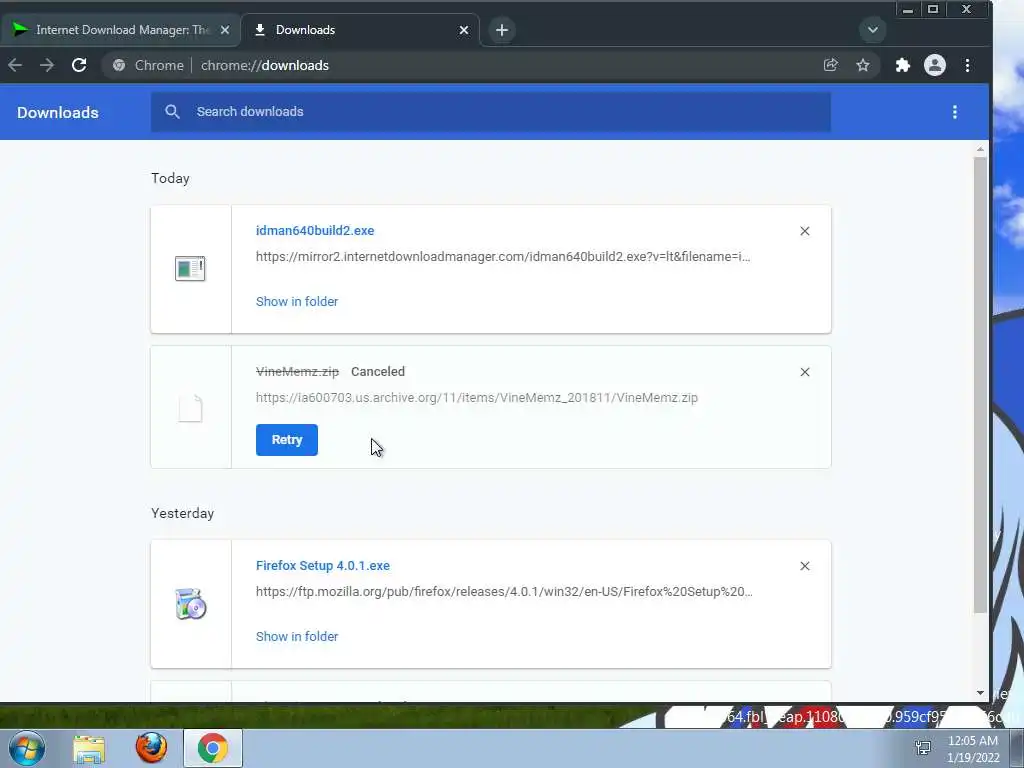Screen dimensions: 1024x768
Task: Open the Chrome three-dot menu
Action: click(967, 65)
